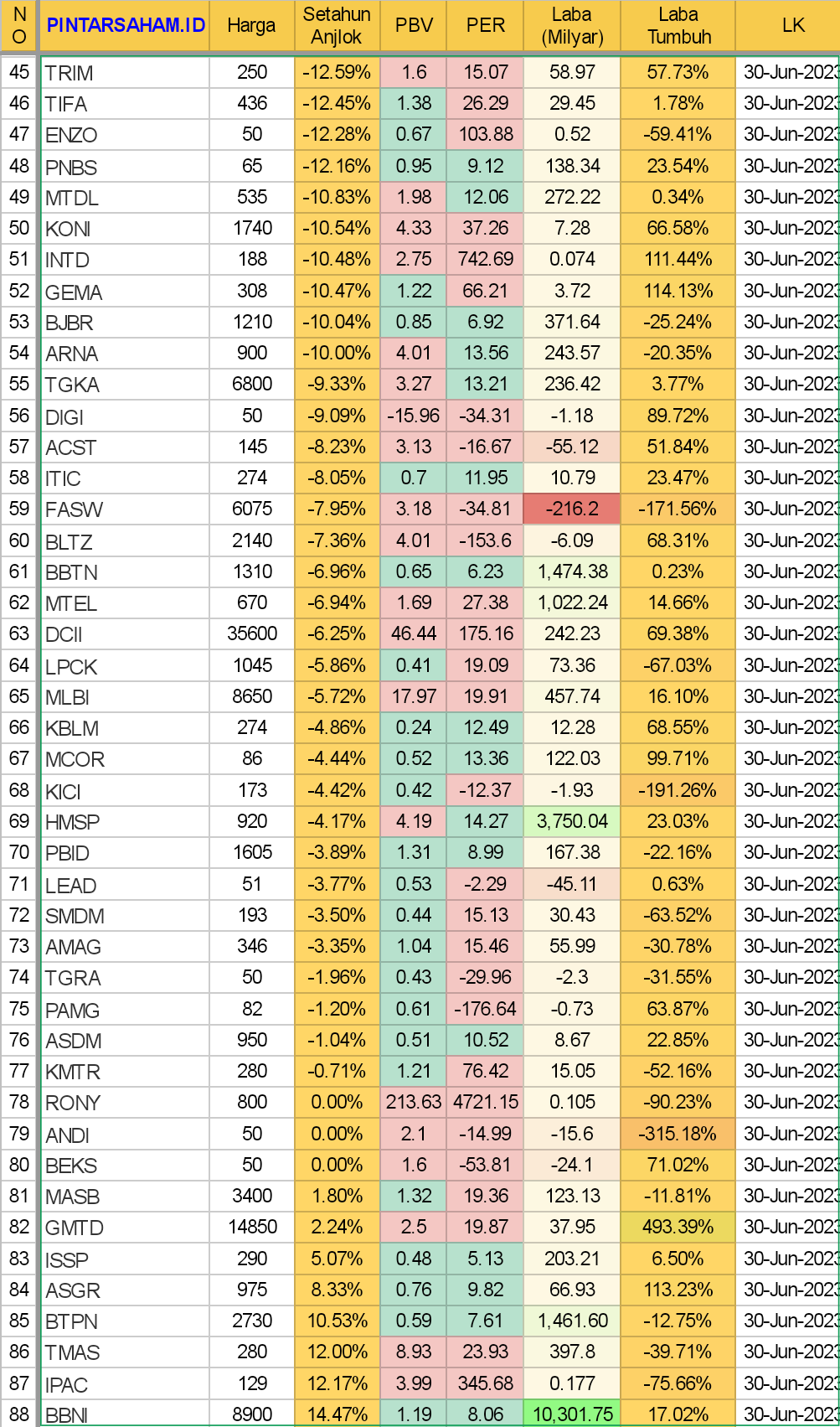This screenshot has width=840, height=1427.
Task: Select the Harga column header
Action: click(x=251, y=25)
